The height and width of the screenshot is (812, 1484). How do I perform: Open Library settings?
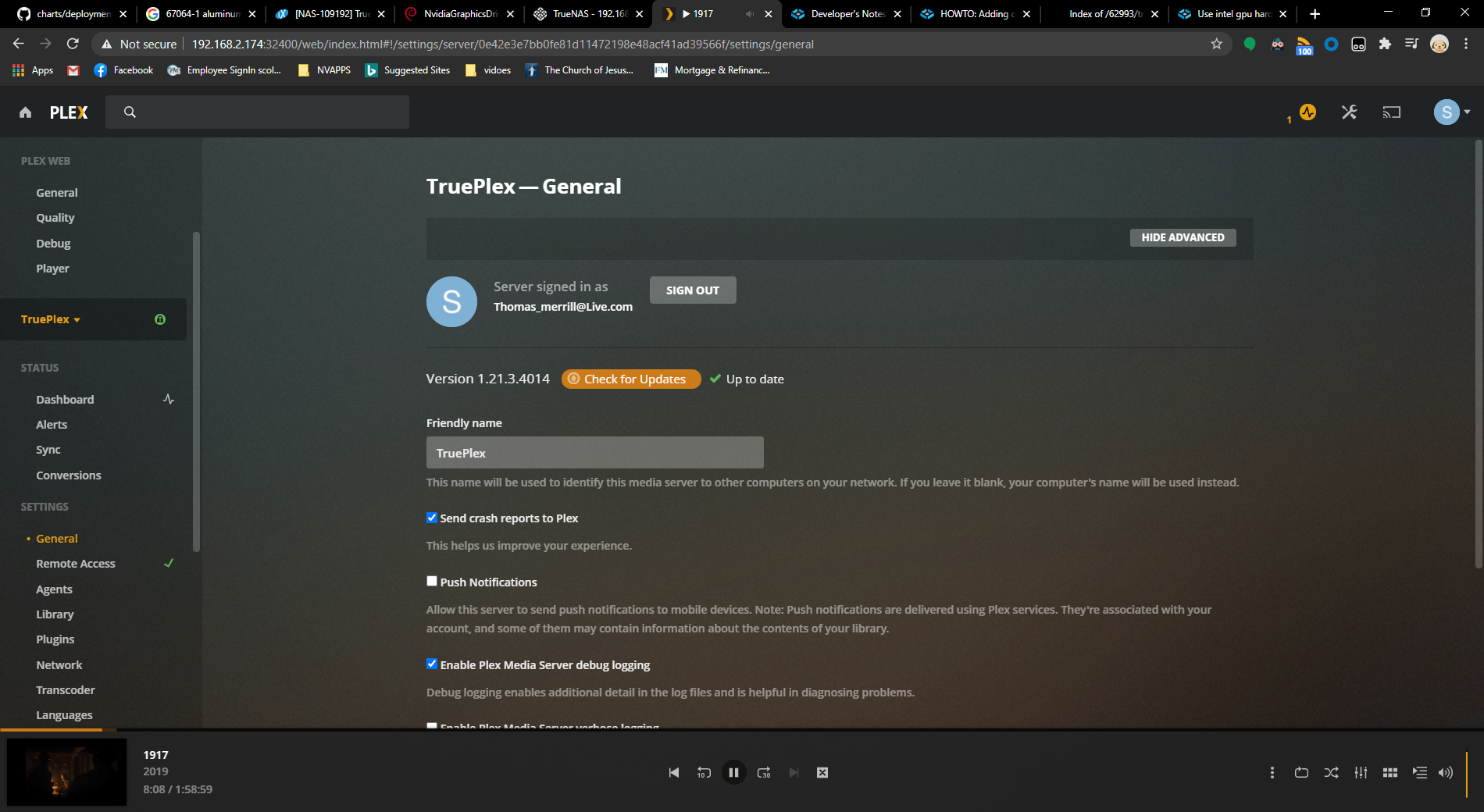(x=55, y=614)
